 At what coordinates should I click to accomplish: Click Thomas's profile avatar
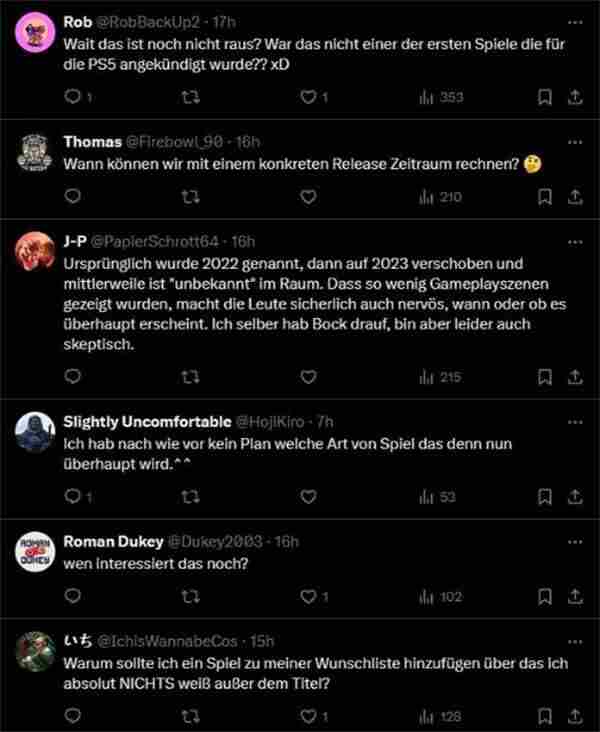pos(35,155)
